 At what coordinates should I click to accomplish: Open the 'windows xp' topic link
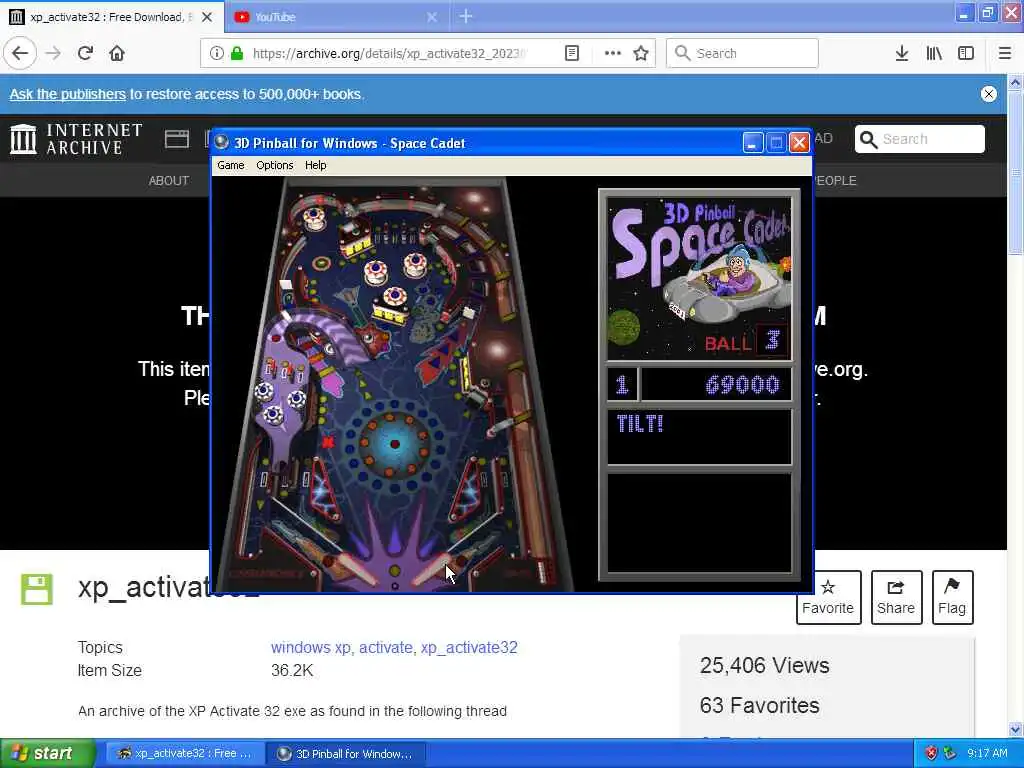tap(311, 647)
